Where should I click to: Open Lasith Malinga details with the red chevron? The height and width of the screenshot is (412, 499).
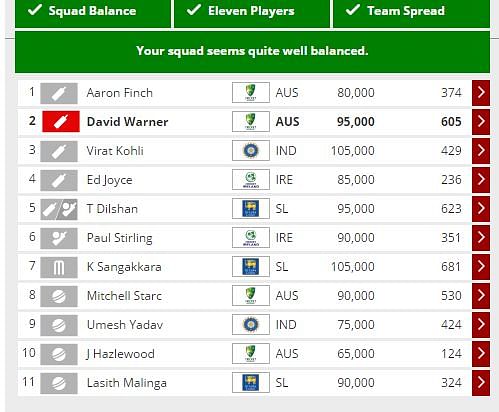(481, 382)
